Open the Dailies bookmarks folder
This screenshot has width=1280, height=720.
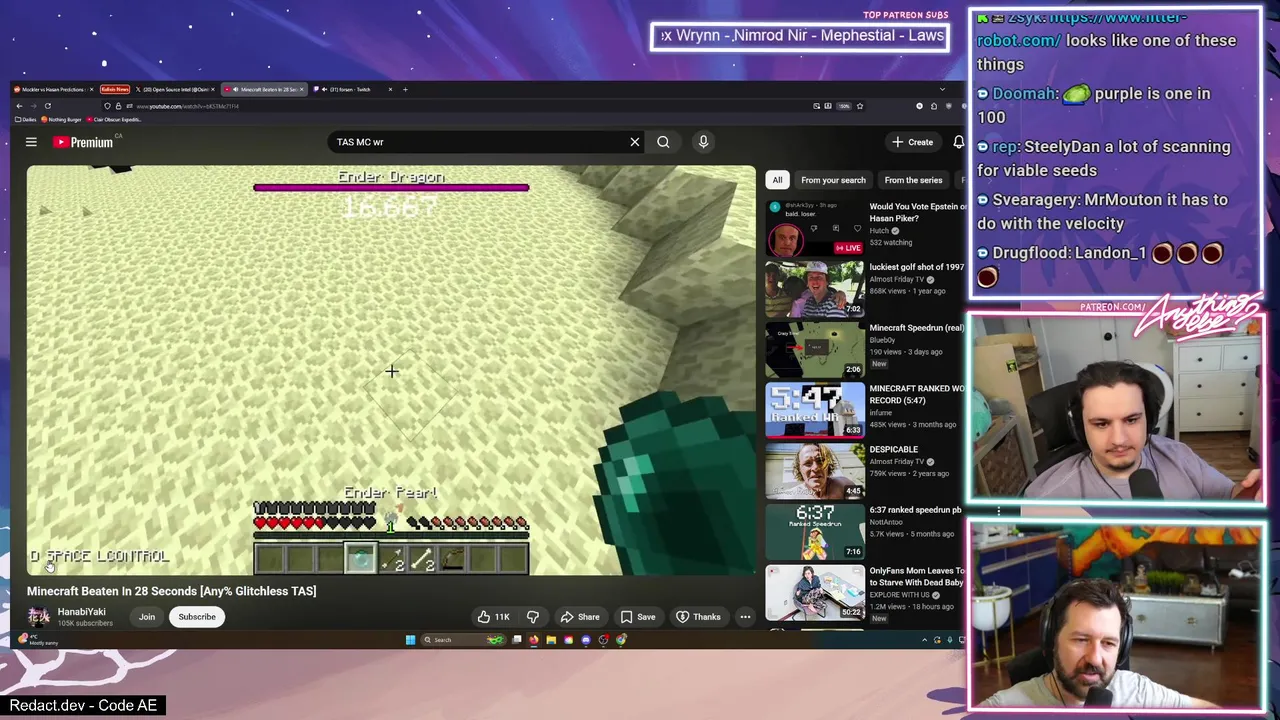click(26, 119)
